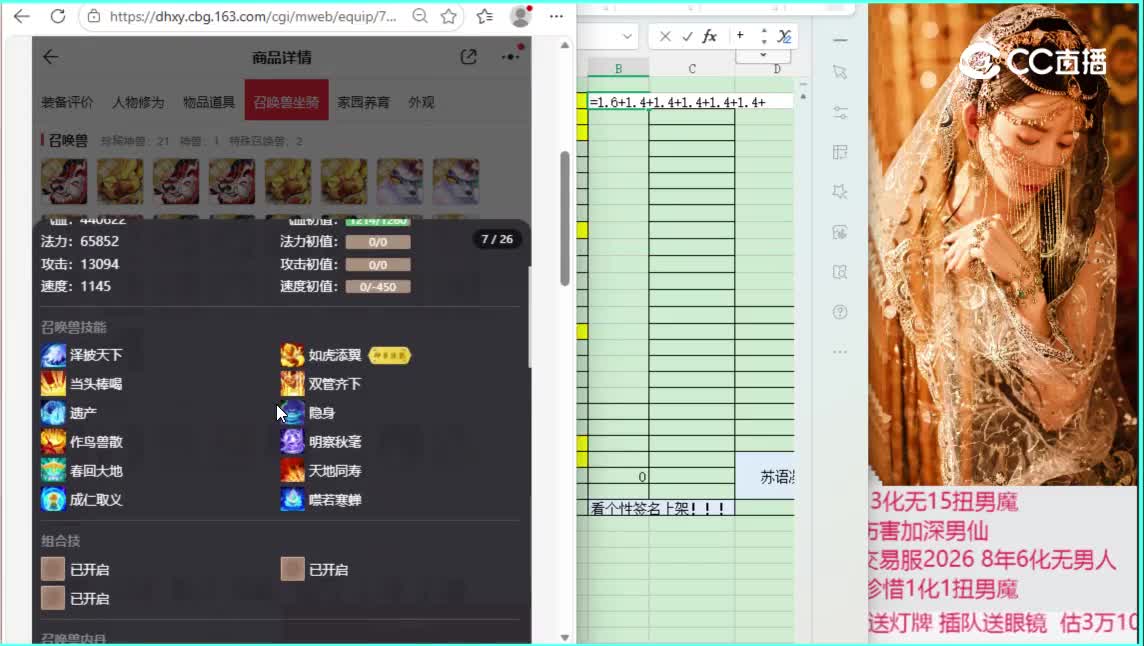Click the right-column 已开启 combo skill swatch

(x=293, y=569)
